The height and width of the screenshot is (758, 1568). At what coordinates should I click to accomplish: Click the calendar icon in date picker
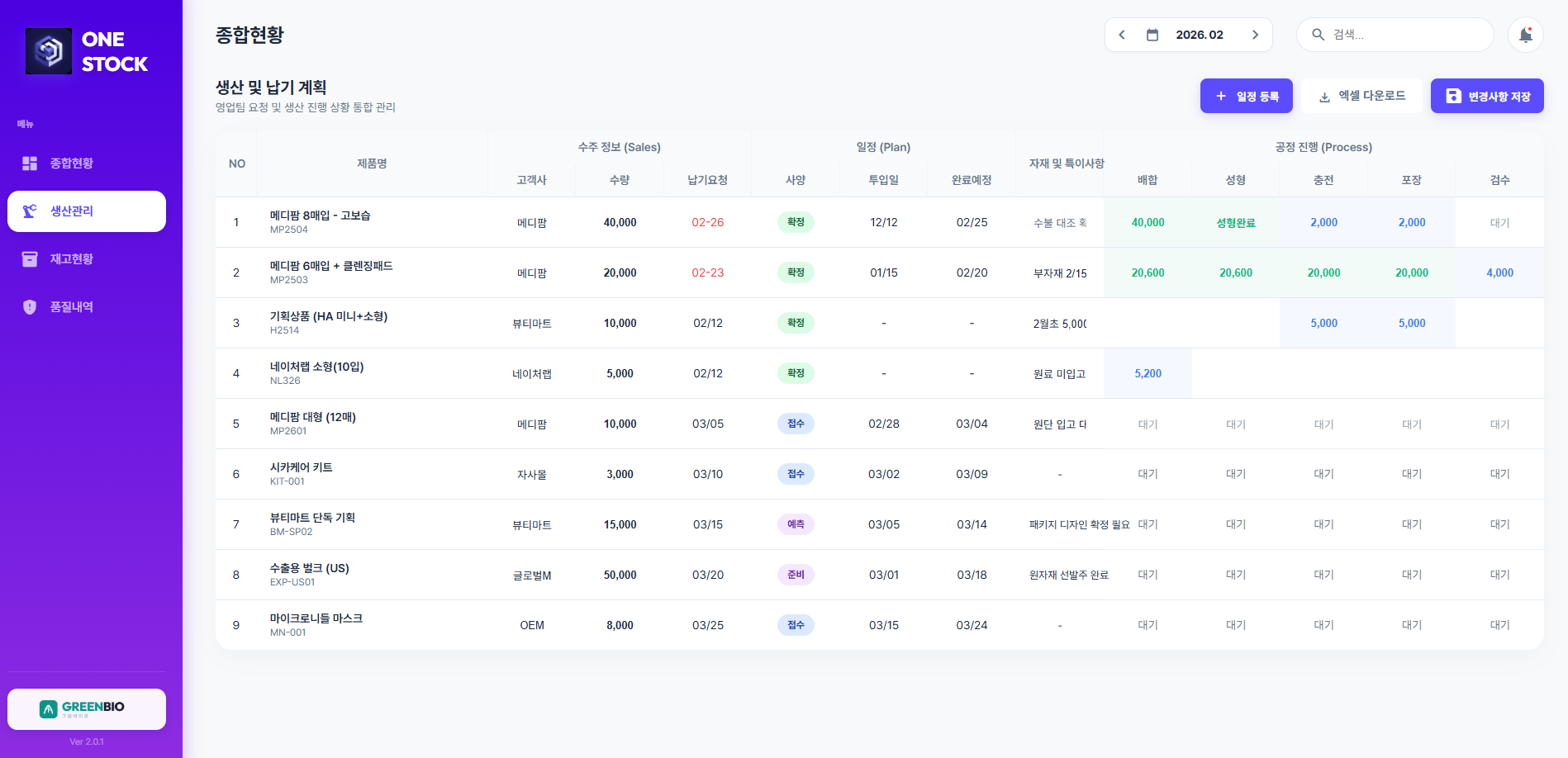click(x=1152, y=35)
